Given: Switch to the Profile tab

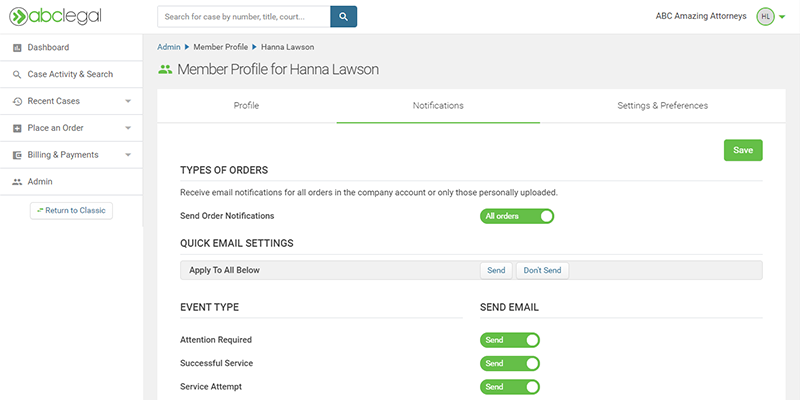Looking at the screenshot, I should 246,106.
